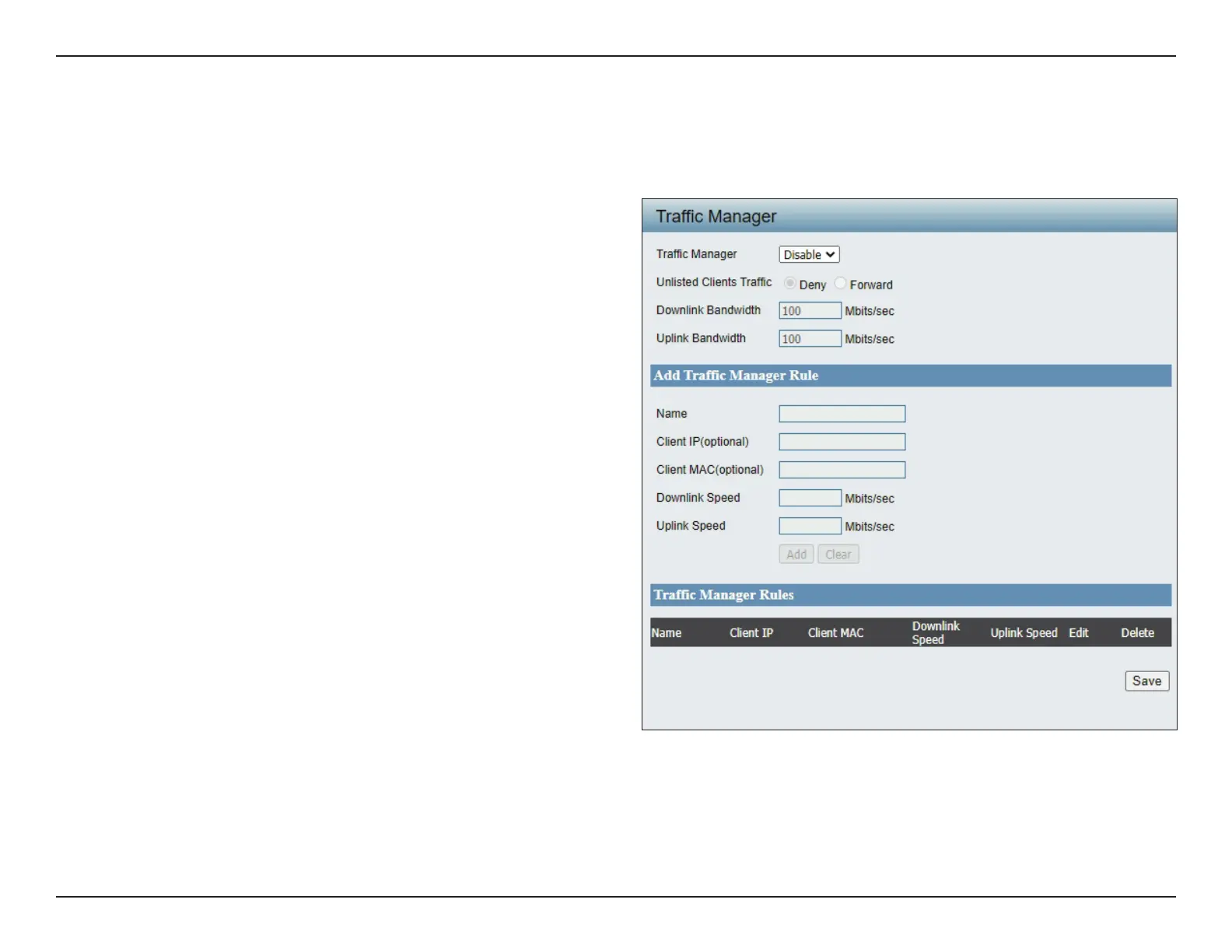1232x952 pixels.
Task: Click the Add Traffic Manager Rule heading
Action: click(x=736, y=376)
